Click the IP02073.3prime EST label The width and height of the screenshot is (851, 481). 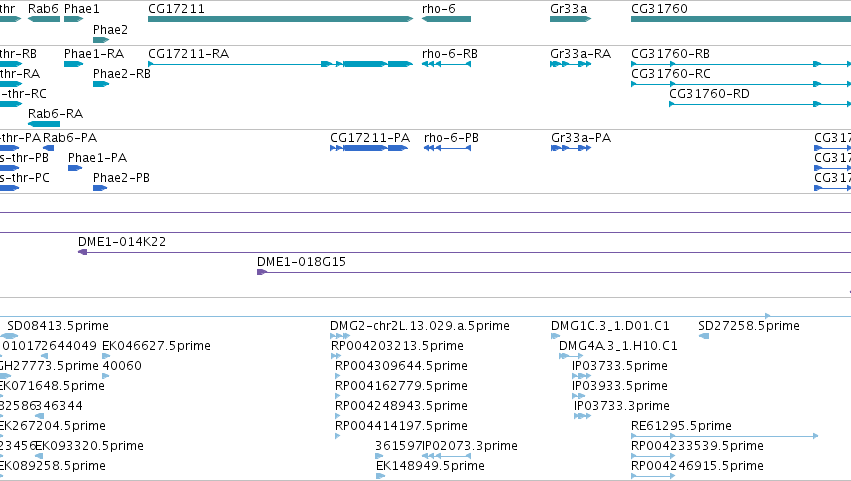(x=470, y=446)
